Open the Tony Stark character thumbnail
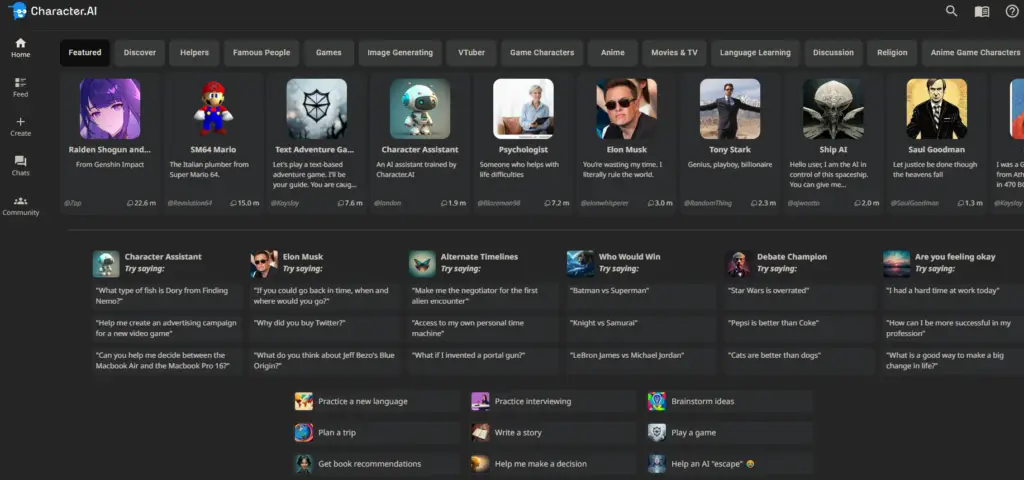This screenshot has width=1024, height=480. pos(730,109)
